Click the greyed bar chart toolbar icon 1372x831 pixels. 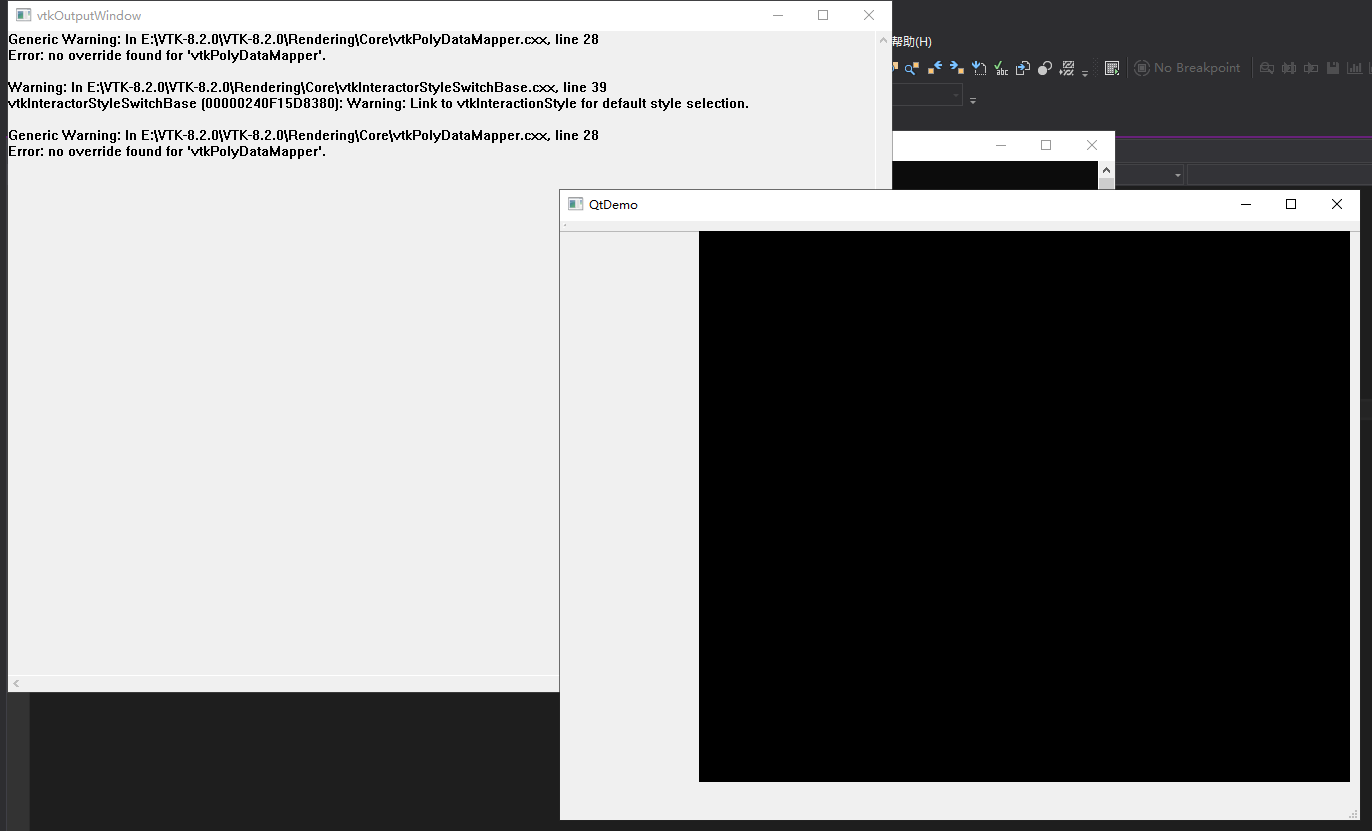point(1355,68)
